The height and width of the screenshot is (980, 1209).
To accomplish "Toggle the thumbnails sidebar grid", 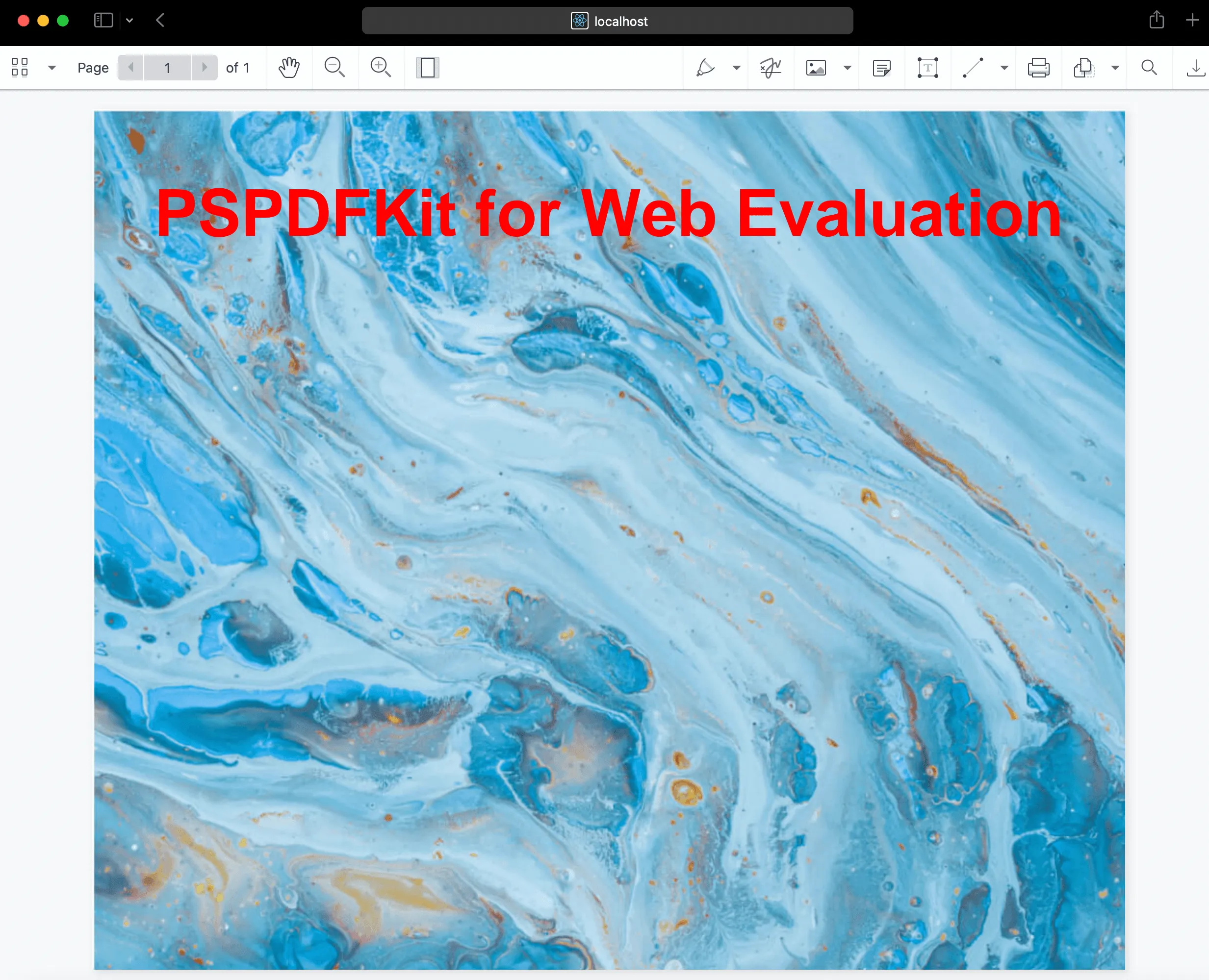I will (20, 67).
